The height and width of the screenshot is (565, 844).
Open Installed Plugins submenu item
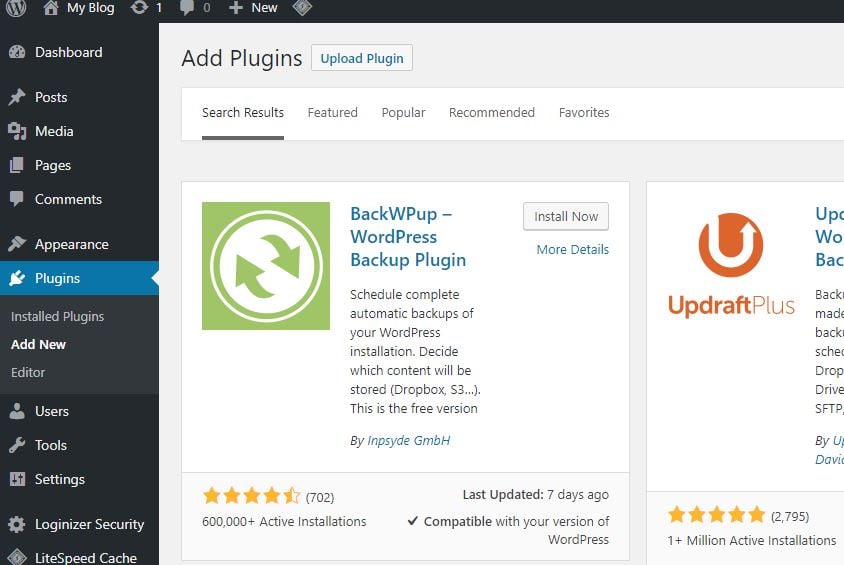58,316
